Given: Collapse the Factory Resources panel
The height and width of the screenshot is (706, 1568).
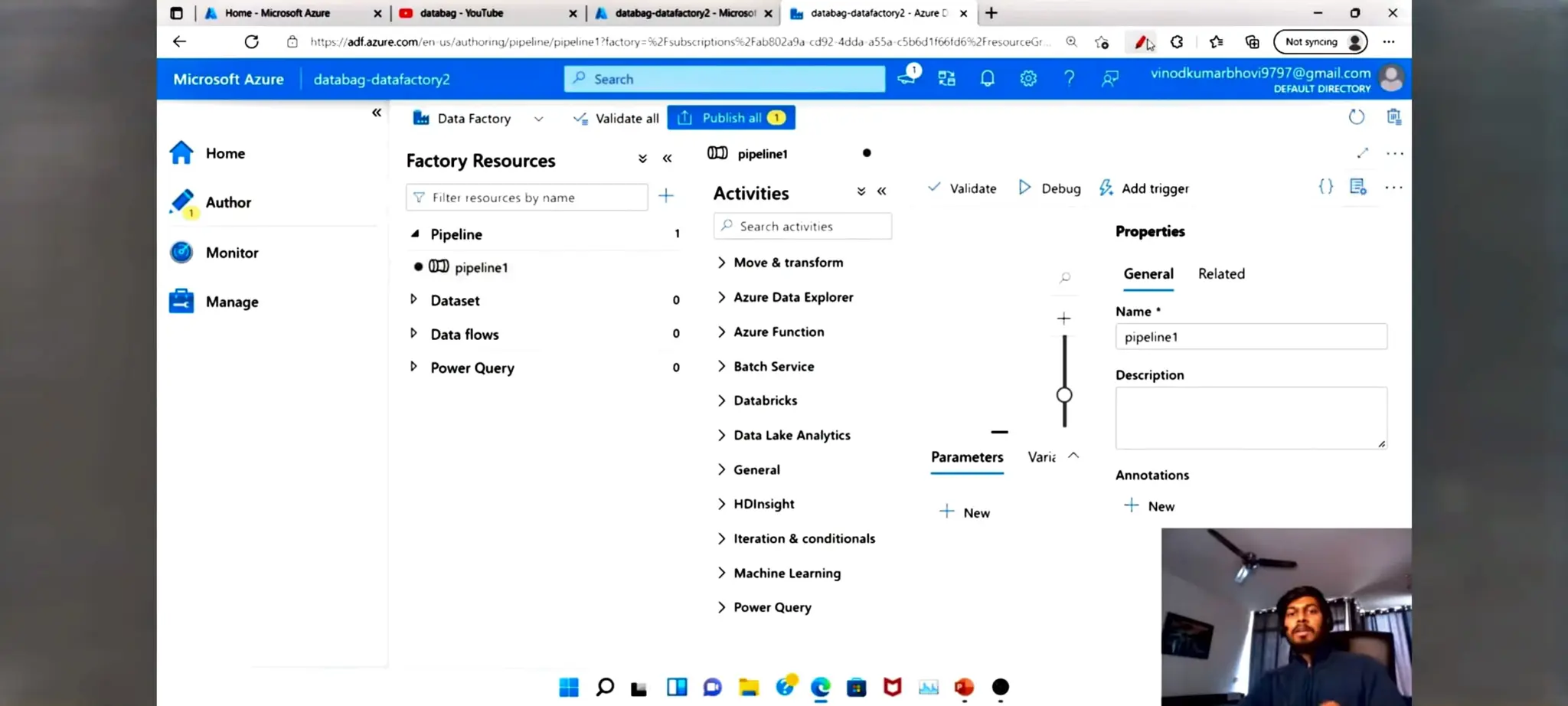Looking at the screenshot, I should pos(668,159).
